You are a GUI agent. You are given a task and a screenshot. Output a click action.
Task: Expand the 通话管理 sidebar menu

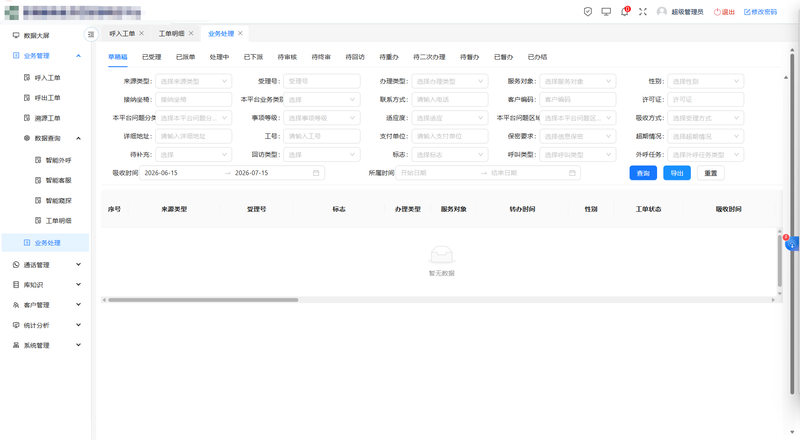[x=46, y=265]
